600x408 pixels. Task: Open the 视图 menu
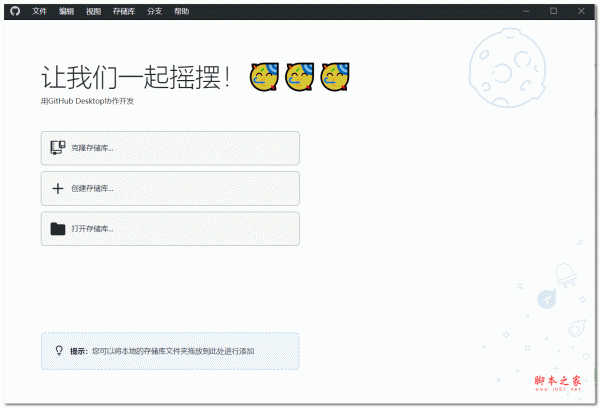point(93,11)
